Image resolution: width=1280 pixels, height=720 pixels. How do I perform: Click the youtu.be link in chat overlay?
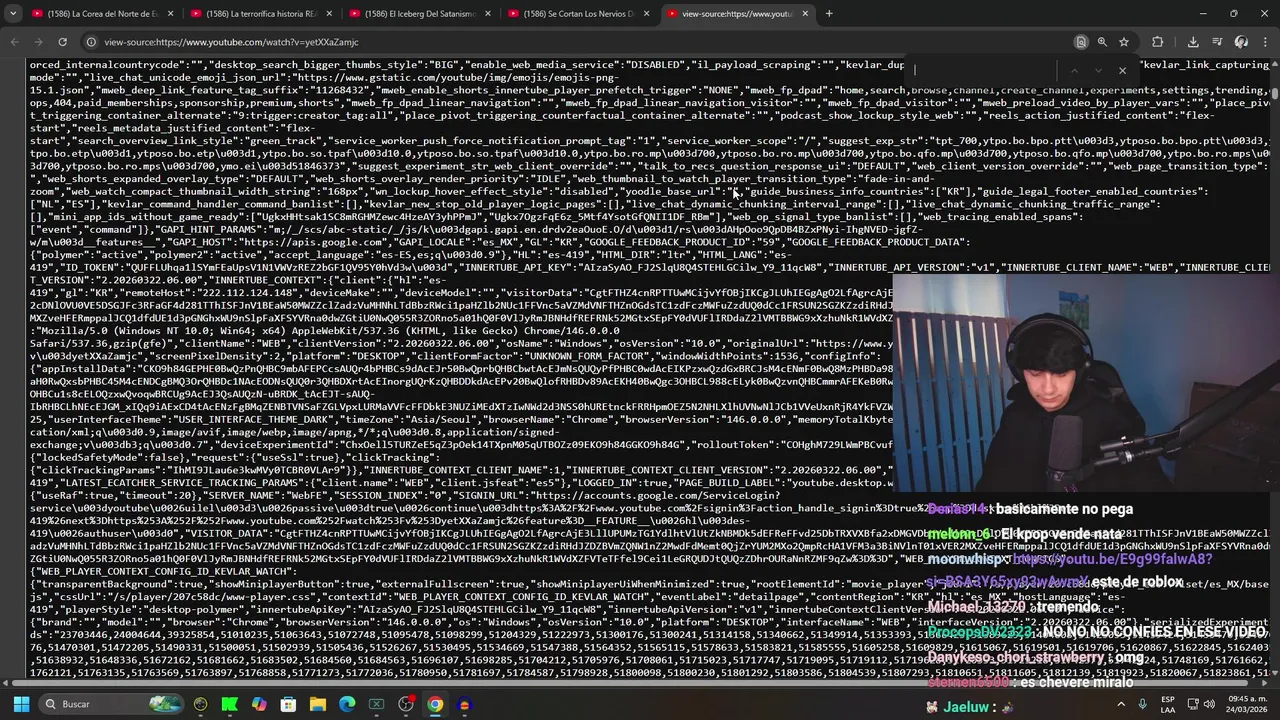[x=1113, y=559]
